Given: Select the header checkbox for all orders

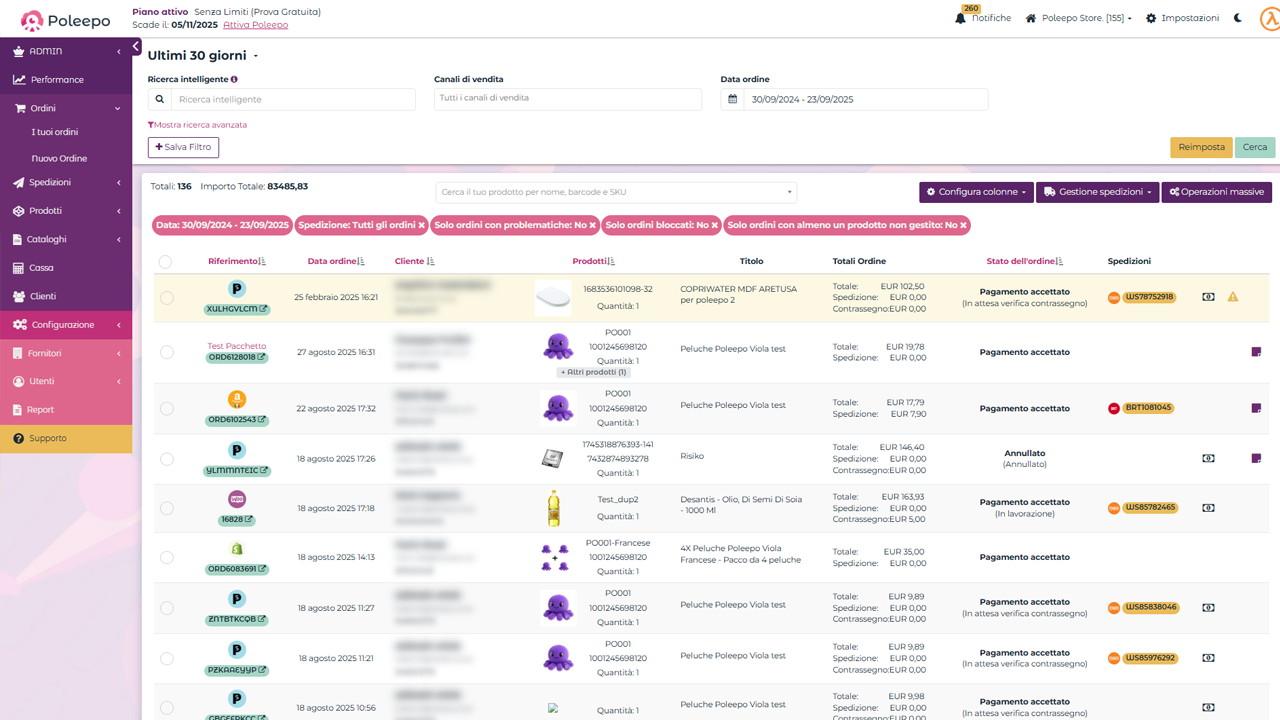Looking at the screenshot, I should pyautogui.click(x=165, y=262).
